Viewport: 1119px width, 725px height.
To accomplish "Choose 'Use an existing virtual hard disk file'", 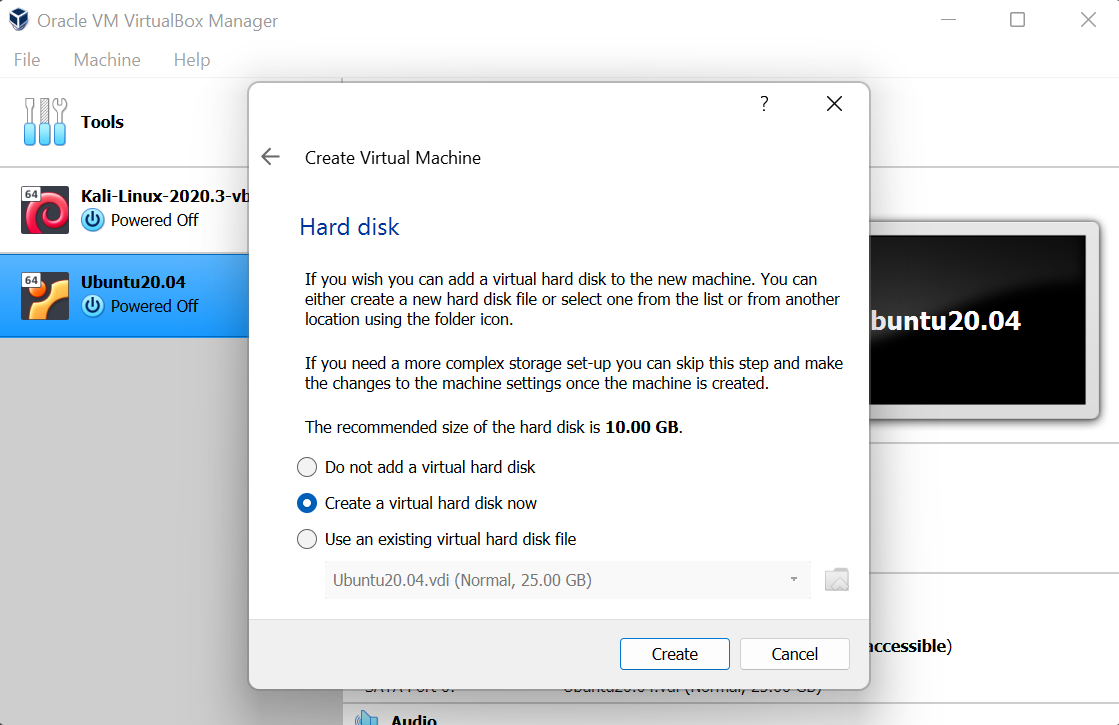I will tap(307, 539).
